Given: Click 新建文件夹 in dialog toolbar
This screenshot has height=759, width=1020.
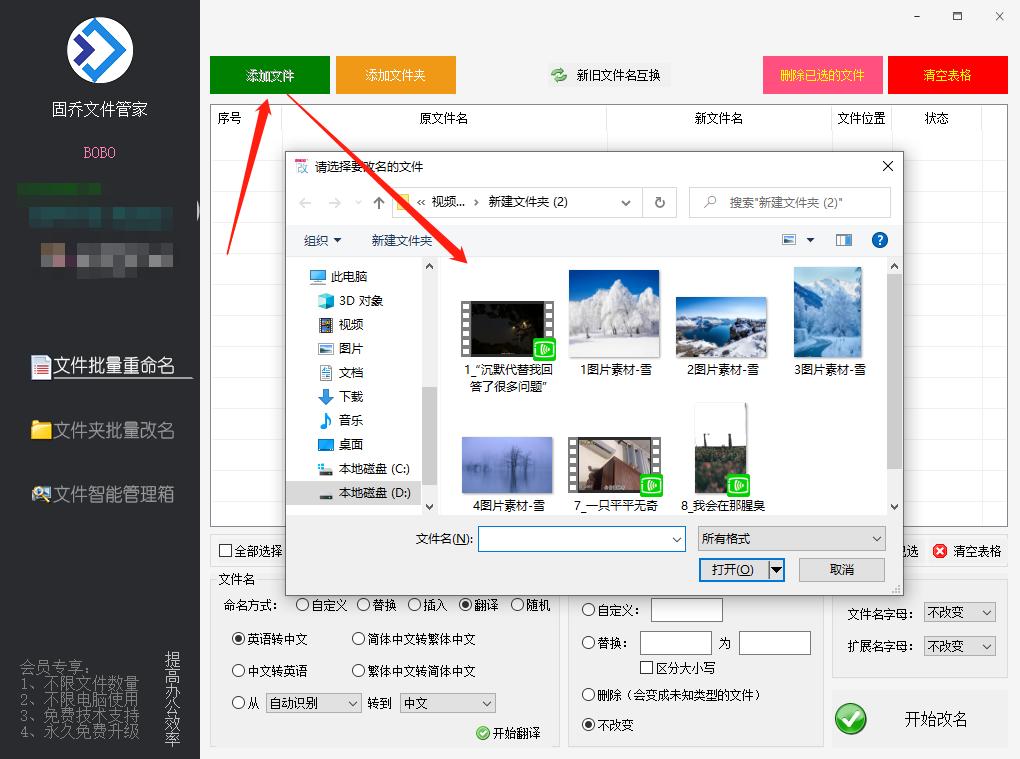Looking at the screenshot, I should (x=400, y=240).
